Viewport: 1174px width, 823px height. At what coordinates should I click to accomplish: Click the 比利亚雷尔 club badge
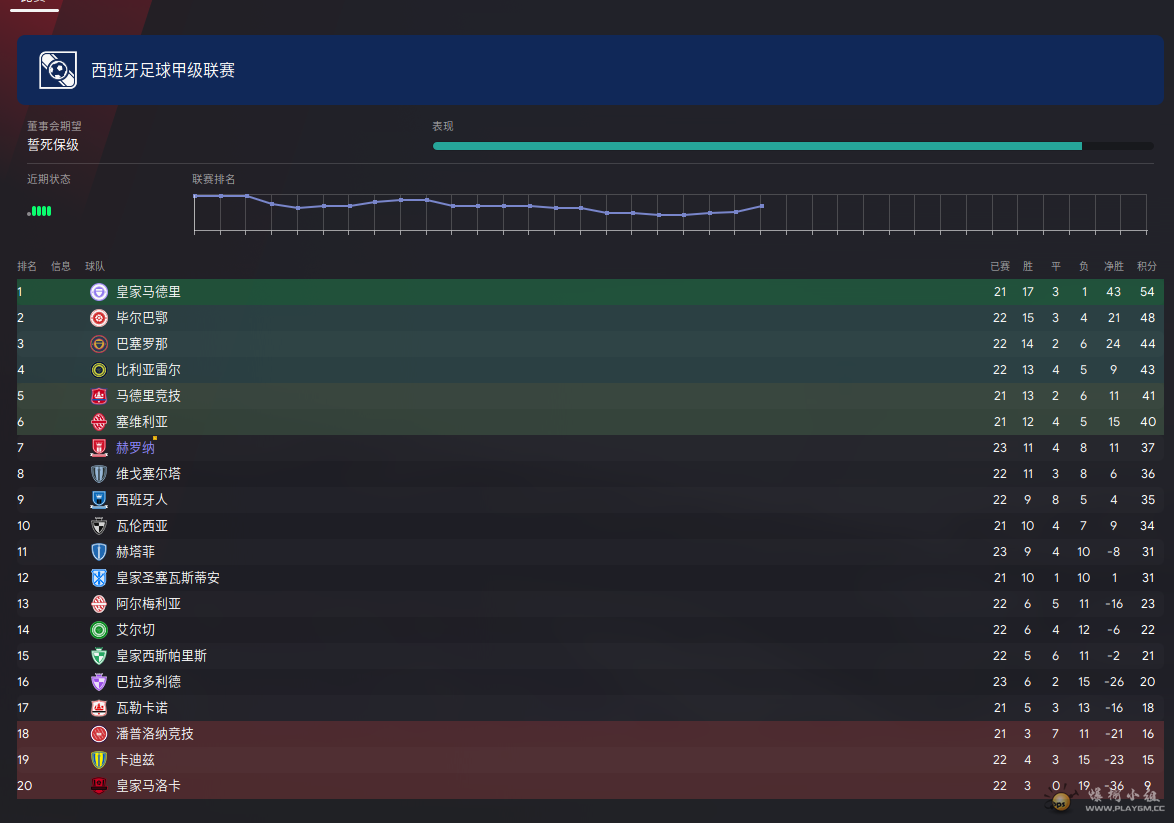pos(99,370)
